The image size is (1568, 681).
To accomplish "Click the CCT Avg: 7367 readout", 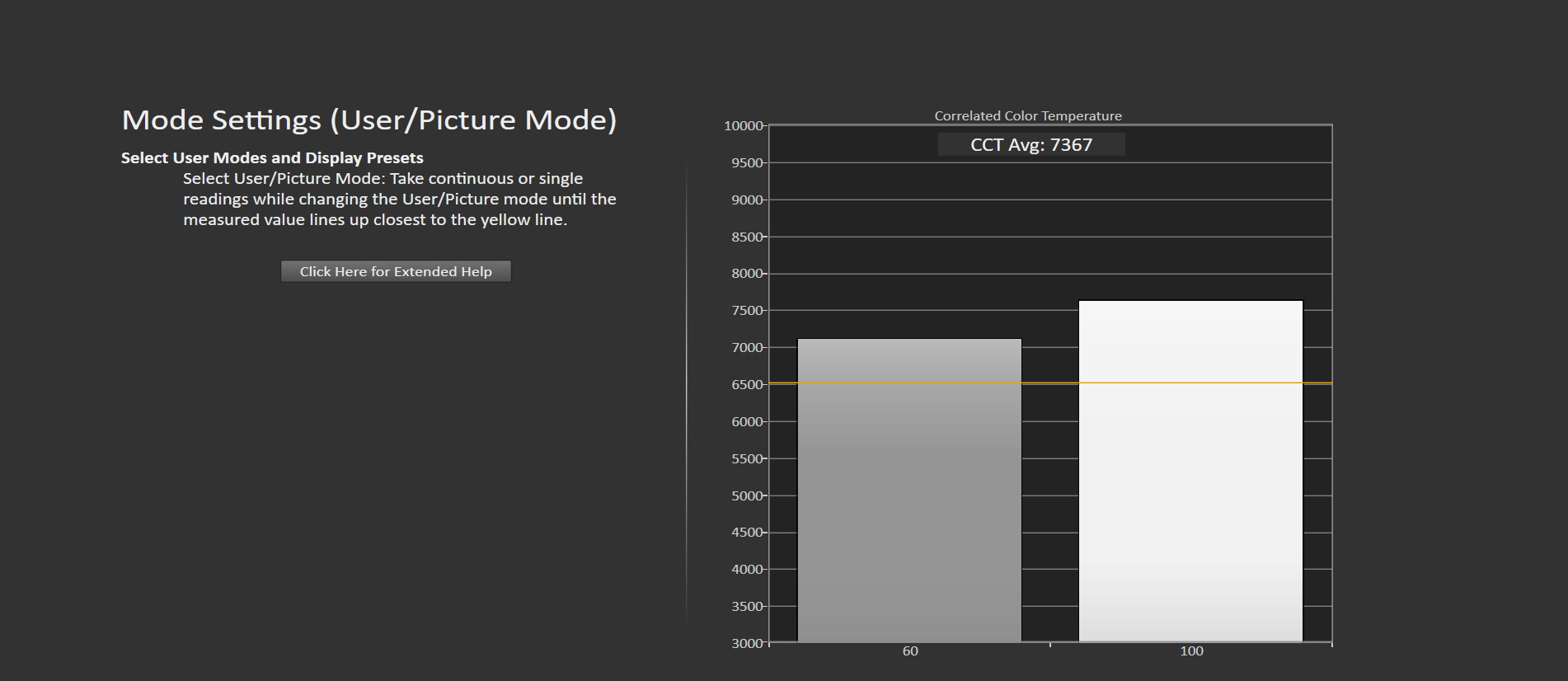I will [x=1031, y=145].
